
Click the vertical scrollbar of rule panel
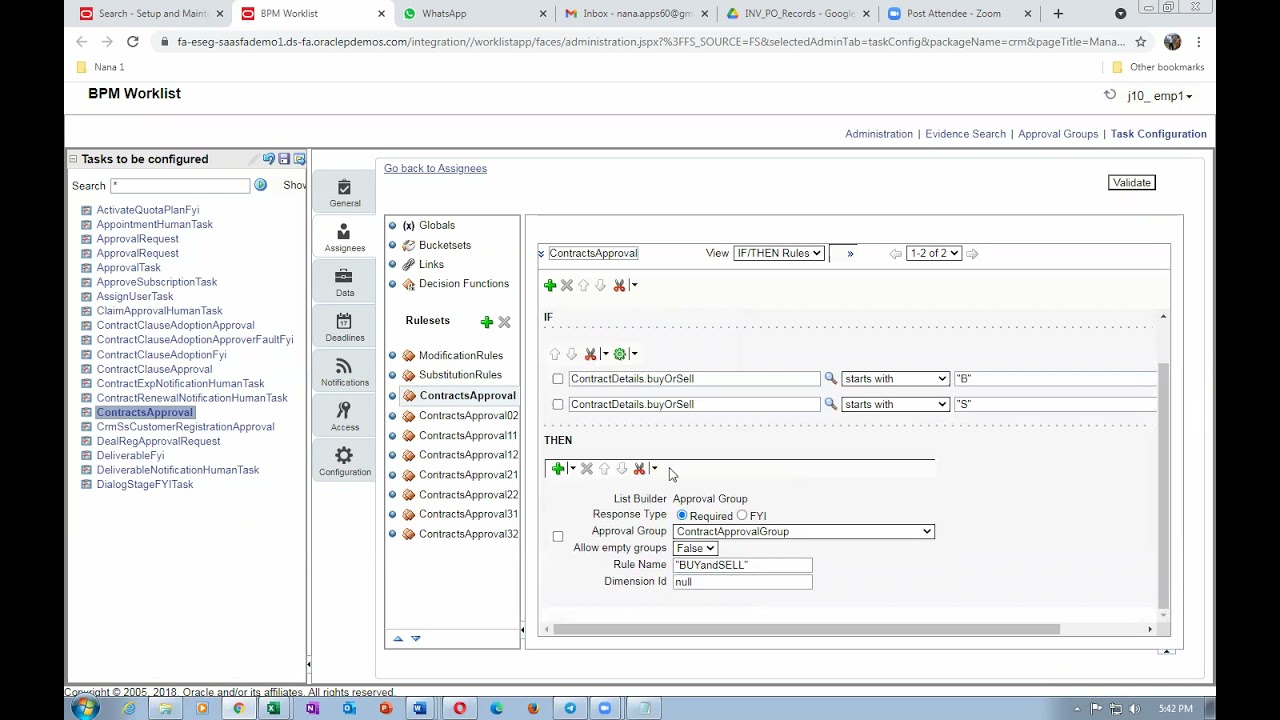click(x=1163, y=485)
